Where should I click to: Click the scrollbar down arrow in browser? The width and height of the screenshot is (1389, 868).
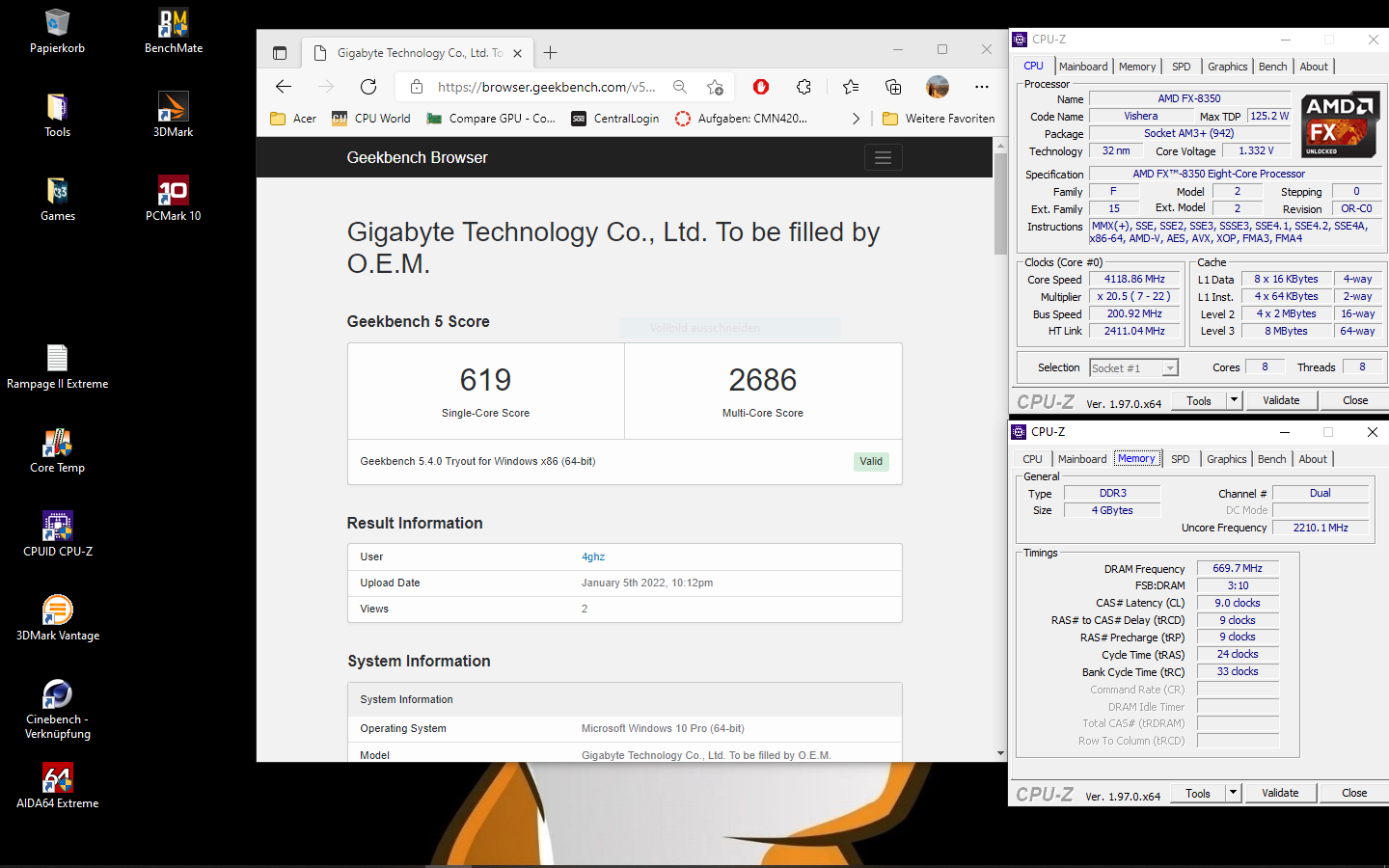(1000, 753)
